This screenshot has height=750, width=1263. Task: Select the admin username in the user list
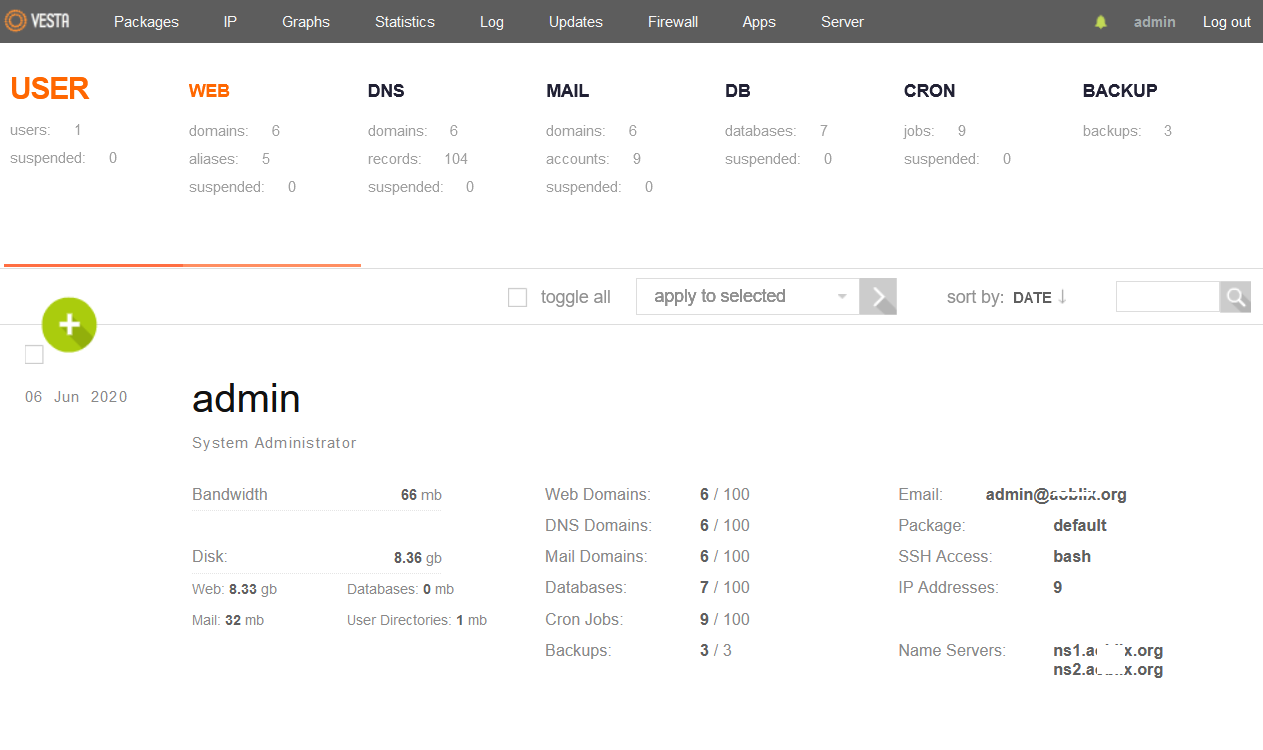click(x=246, y=398)
